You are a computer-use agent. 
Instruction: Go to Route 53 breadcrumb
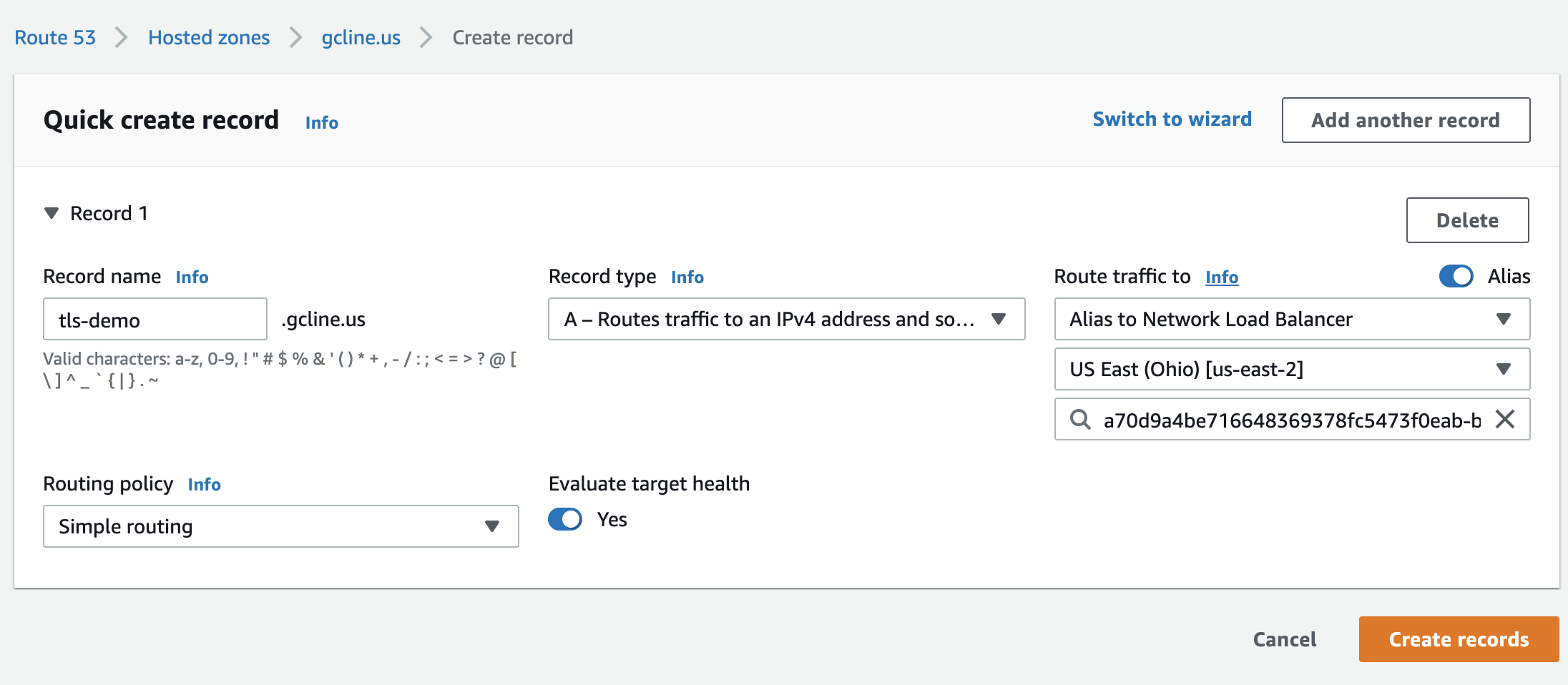point(55,37)
